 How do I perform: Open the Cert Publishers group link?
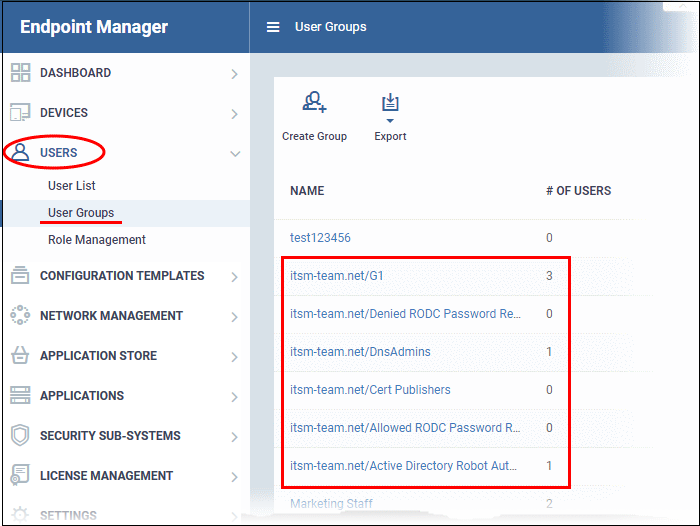click(370, 389)
